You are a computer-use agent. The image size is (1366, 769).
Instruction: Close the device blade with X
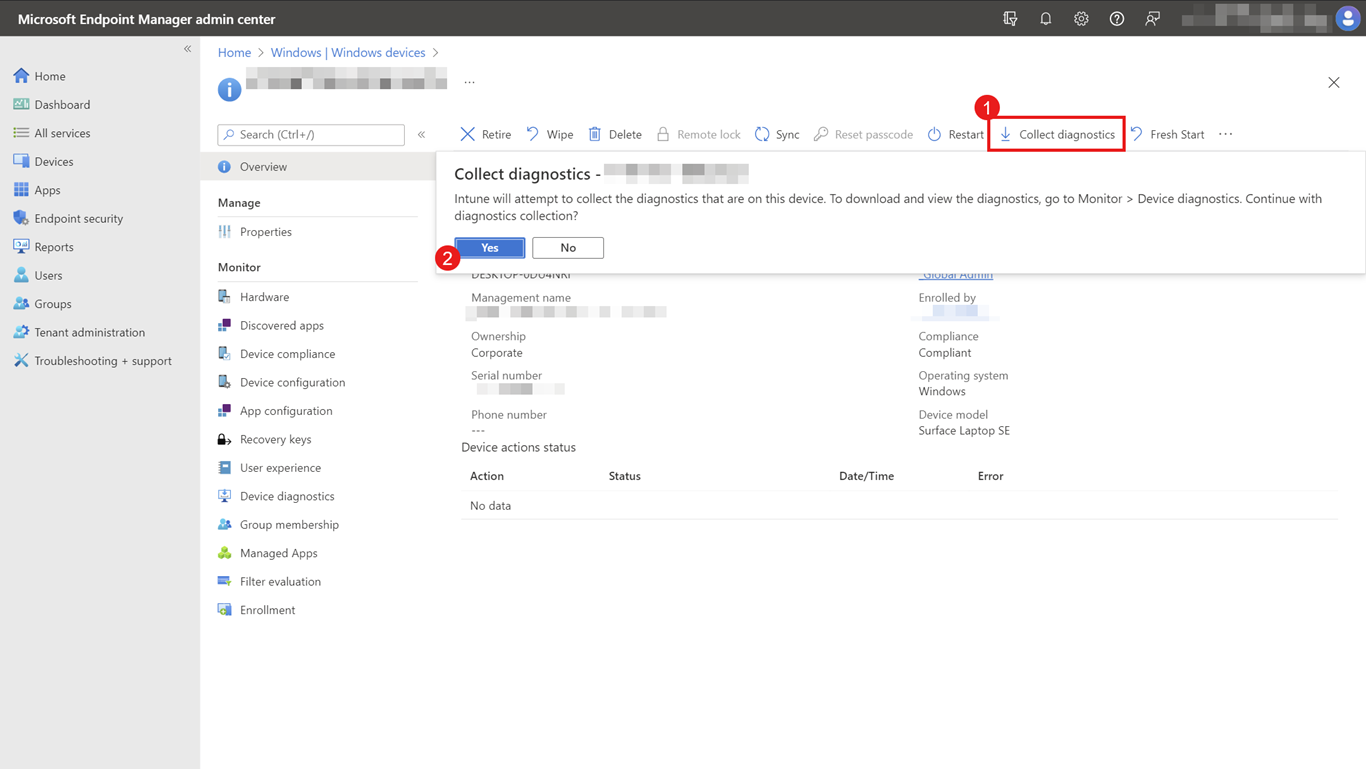click(x=1333, y=83)
